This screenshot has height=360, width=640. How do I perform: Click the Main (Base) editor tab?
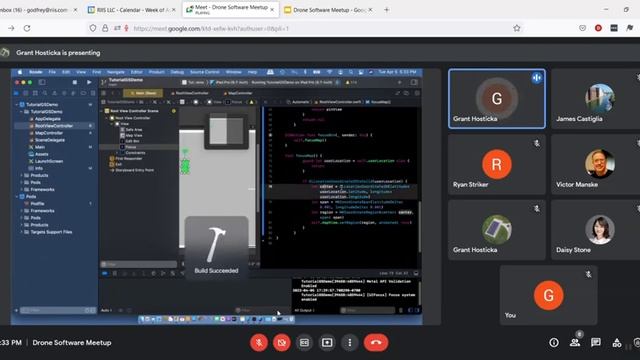pos(143,93)
